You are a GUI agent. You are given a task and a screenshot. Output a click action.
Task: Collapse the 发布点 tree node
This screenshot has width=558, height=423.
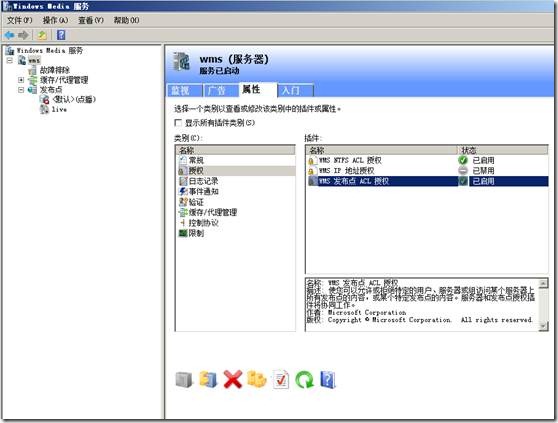coord(21,90)
